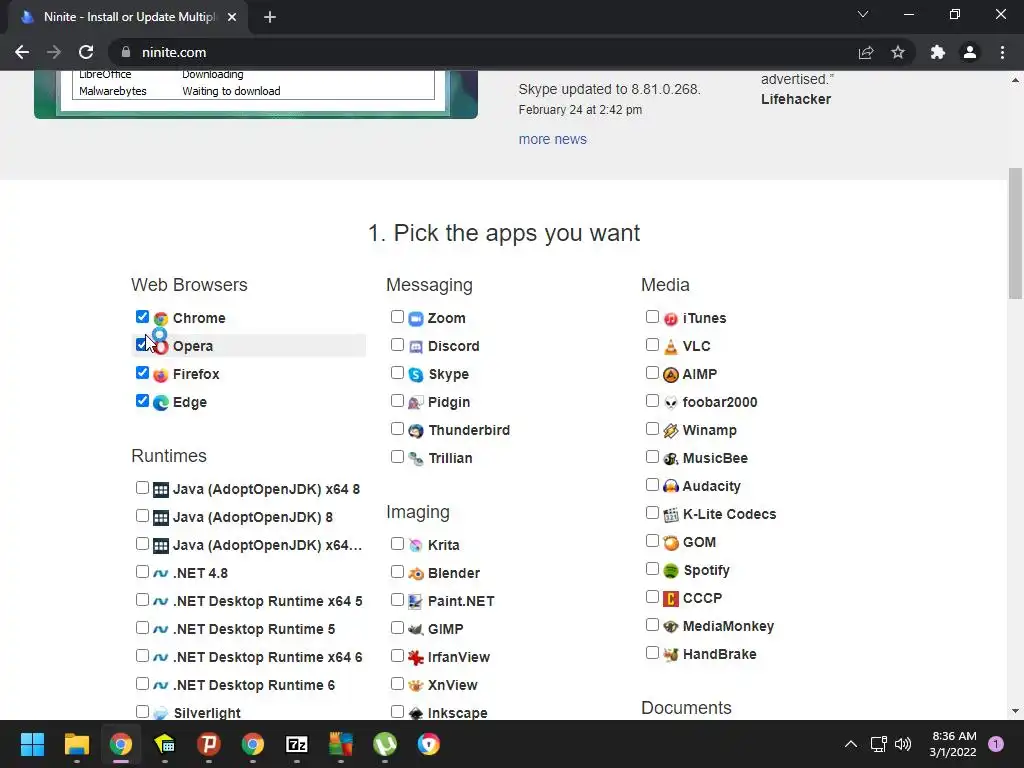Expand hidden system tray icons chevron
The width and height of the screenshot is (1024, 768).
[850, 744]
